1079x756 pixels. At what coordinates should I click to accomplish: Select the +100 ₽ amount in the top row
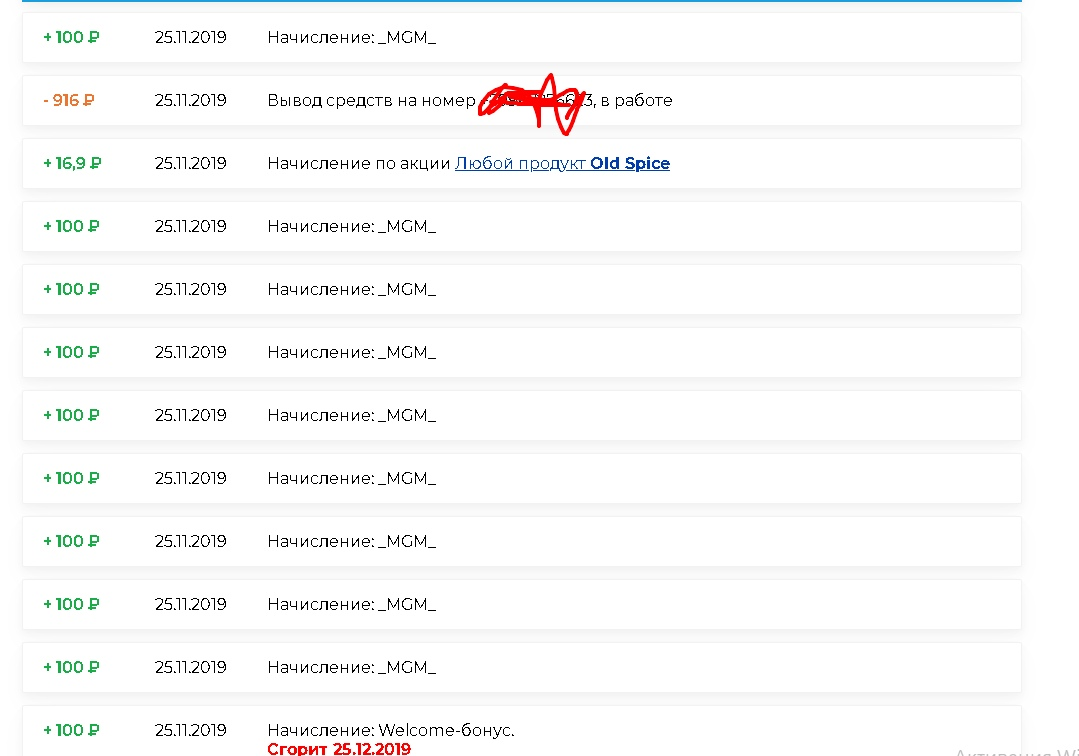coord(71,37)
